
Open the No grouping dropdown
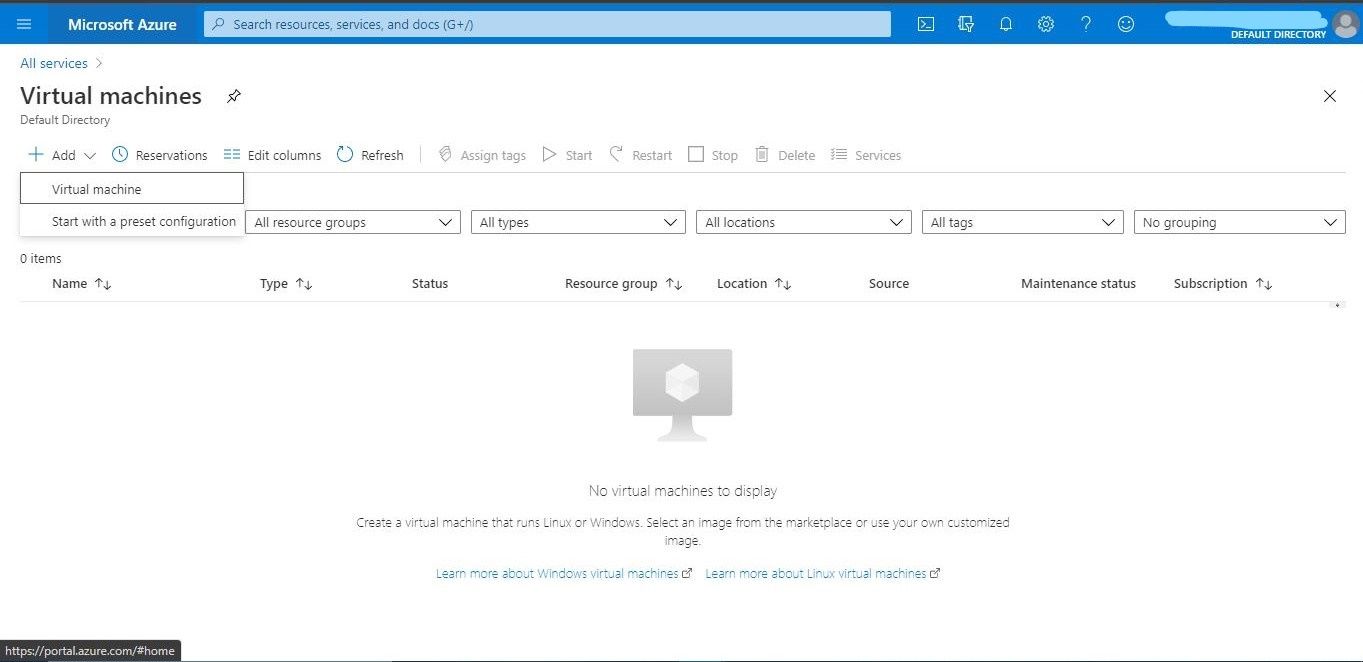point(1239,221)
